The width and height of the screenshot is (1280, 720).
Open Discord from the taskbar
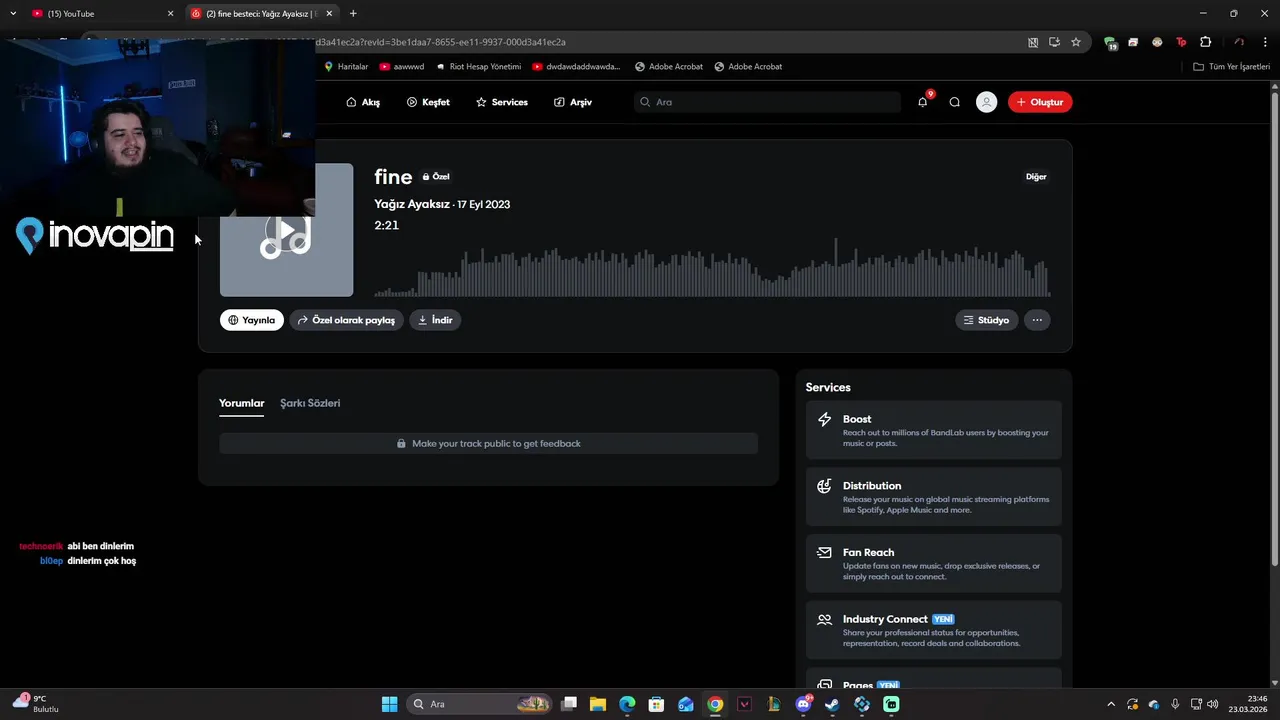tap(803, 704)
